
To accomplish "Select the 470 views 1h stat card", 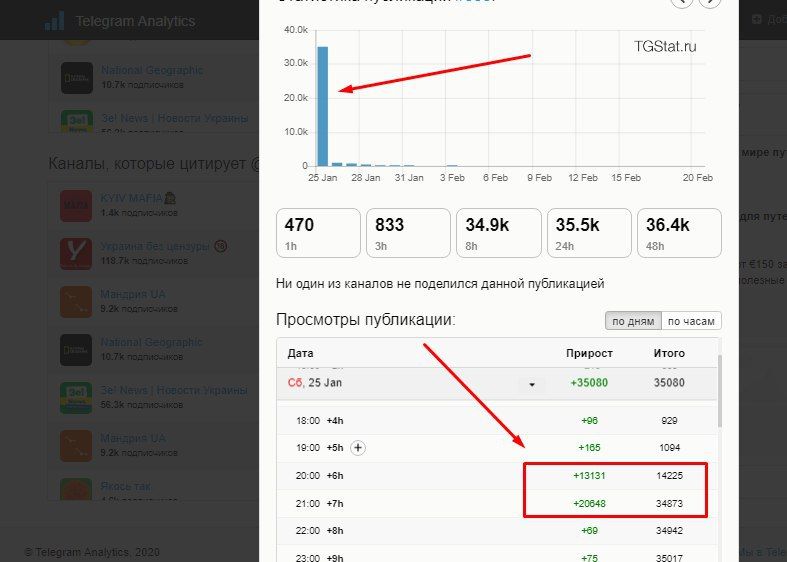I will click(318, 233).
